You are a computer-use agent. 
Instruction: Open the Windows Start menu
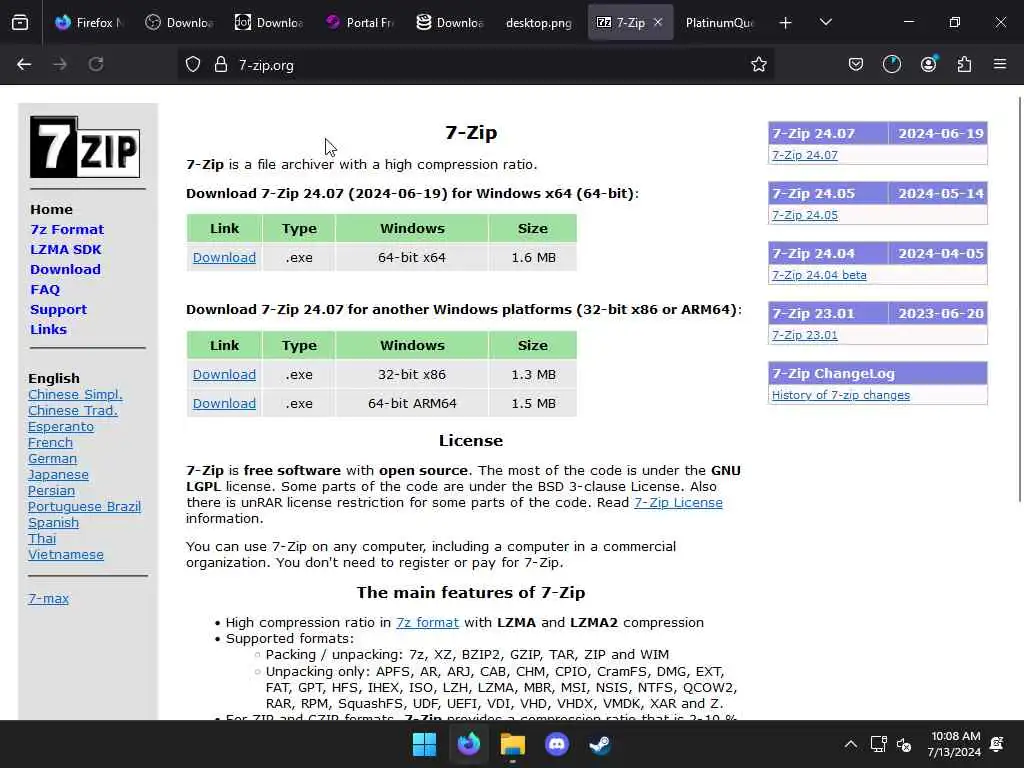tap(424, 744)
